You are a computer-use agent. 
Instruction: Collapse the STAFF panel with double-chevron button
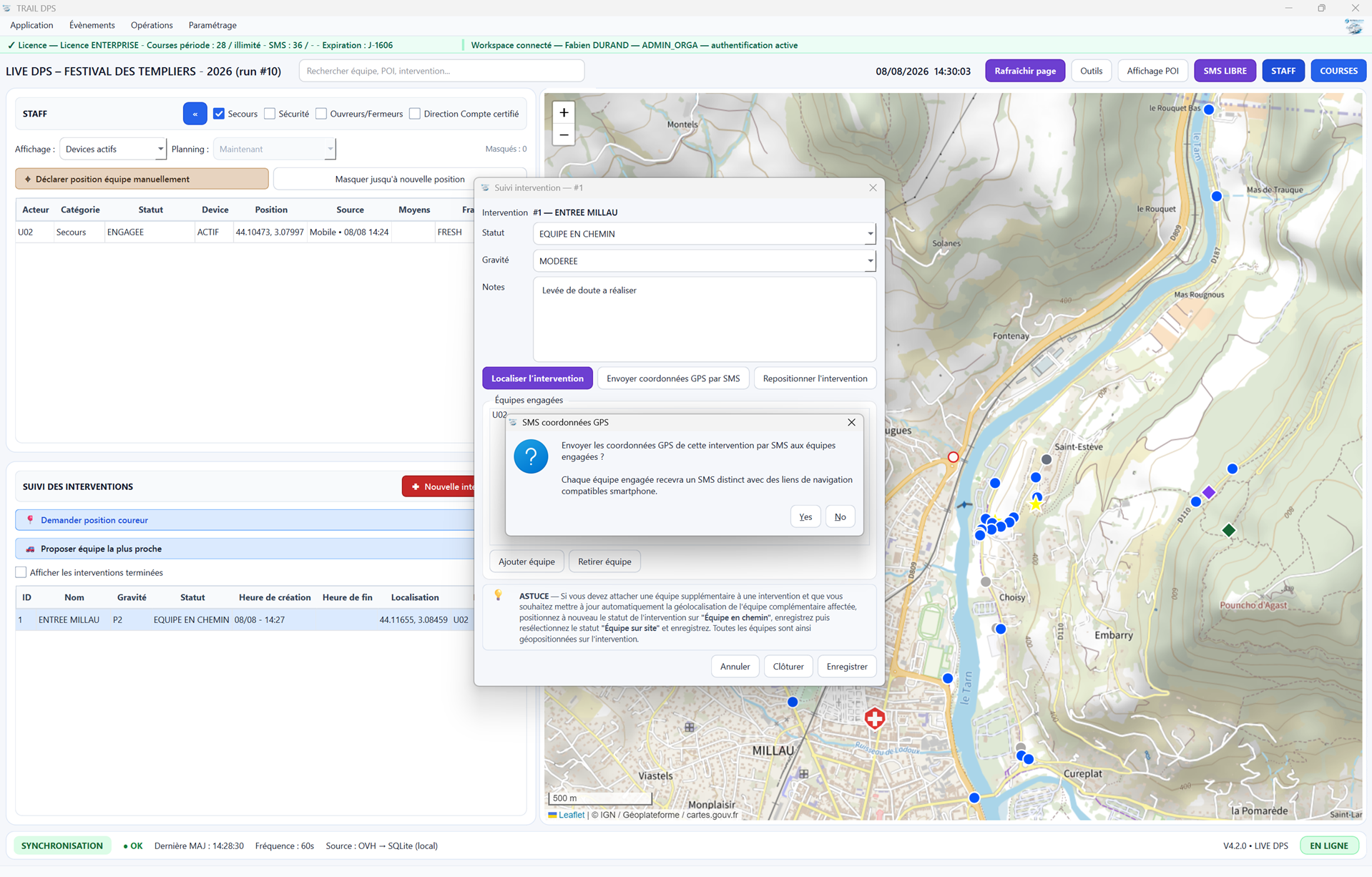point(195,114)
